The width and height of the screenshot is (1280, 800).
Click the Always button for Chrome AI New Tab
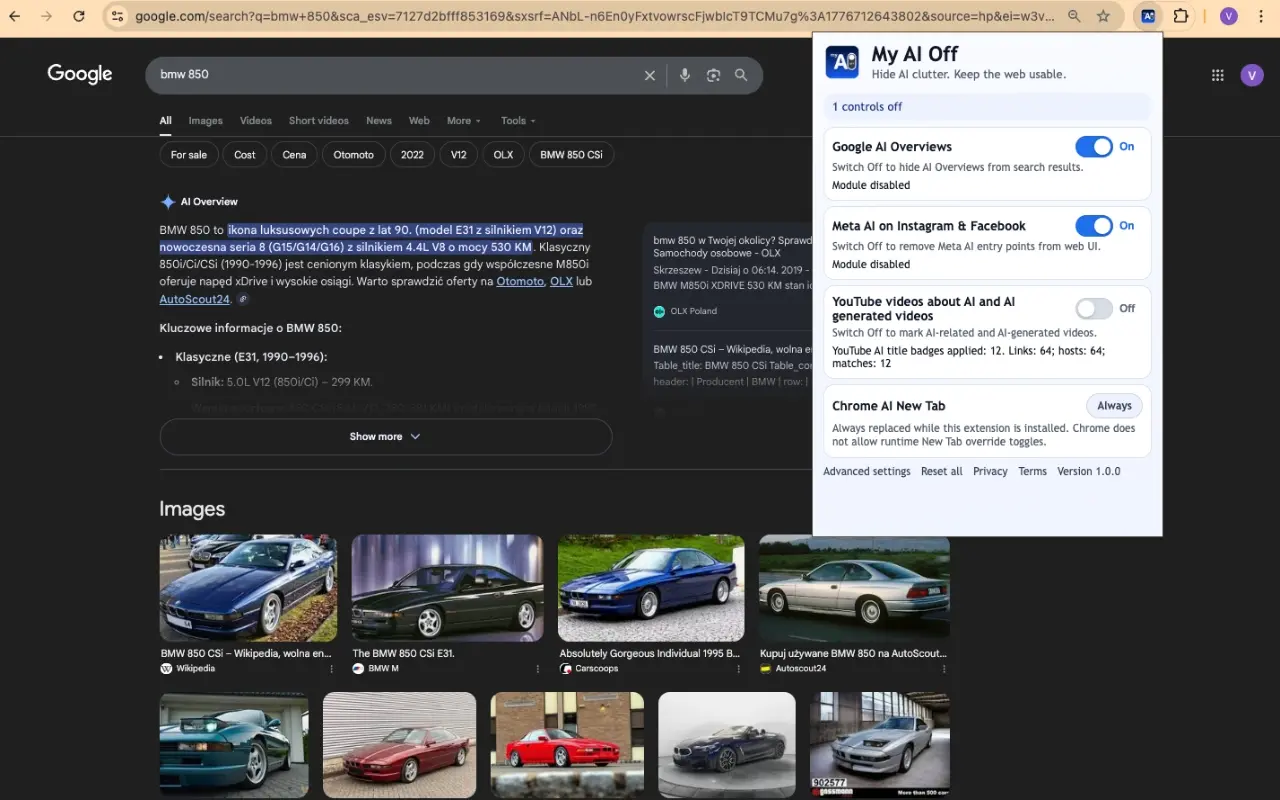1114,406
